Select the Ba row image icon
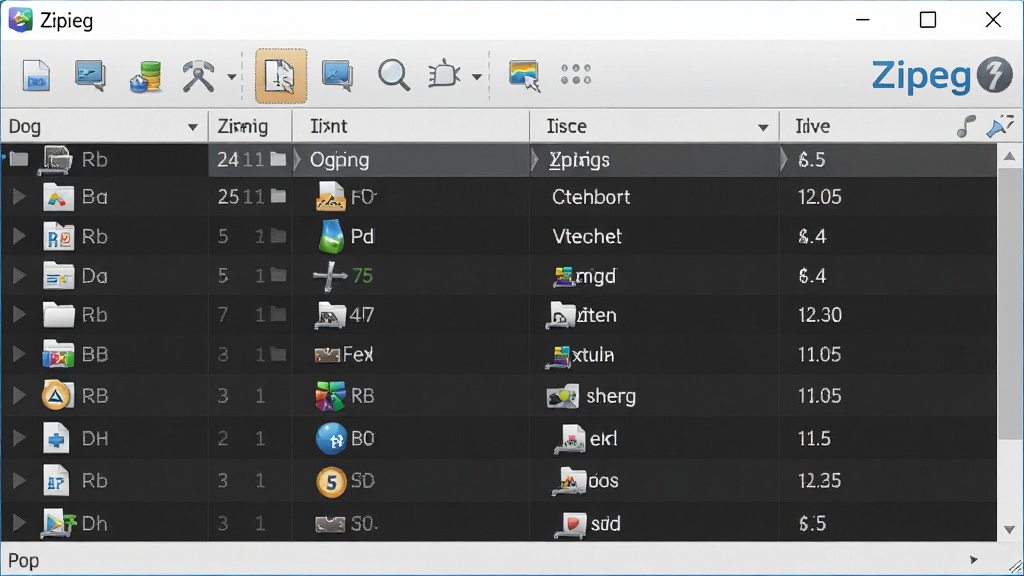The image size is (1024, 576). 58,197
